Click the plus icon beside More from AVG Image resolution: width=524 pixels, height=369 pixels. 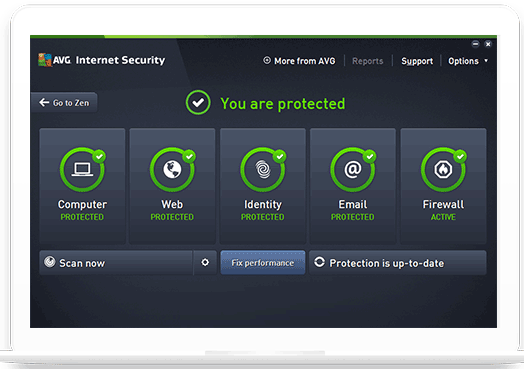pos(267,60)
